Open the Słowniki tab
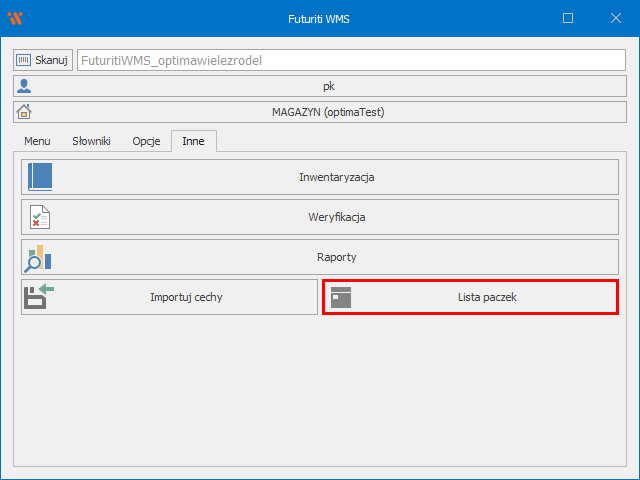The width and height of the screenshot is (640, 480). click(x=91, y=141)
